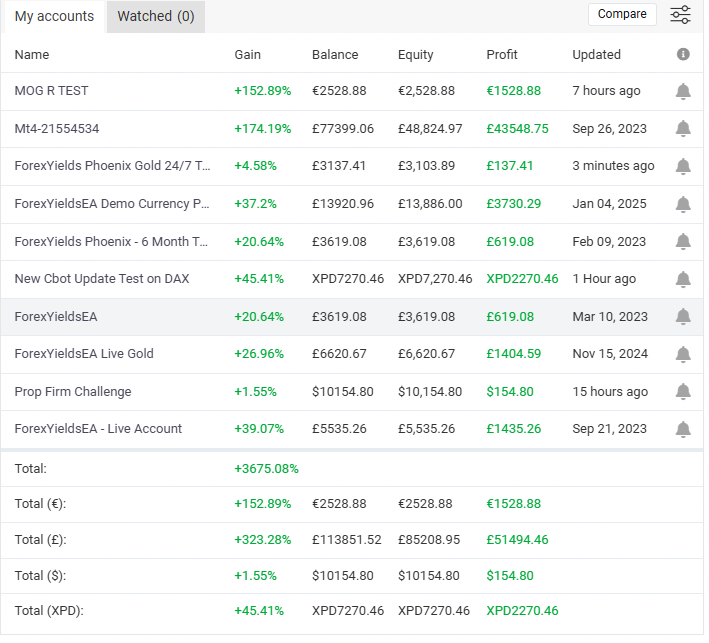Open the filter settings sliders icon
709x643 pixels.
680,15
